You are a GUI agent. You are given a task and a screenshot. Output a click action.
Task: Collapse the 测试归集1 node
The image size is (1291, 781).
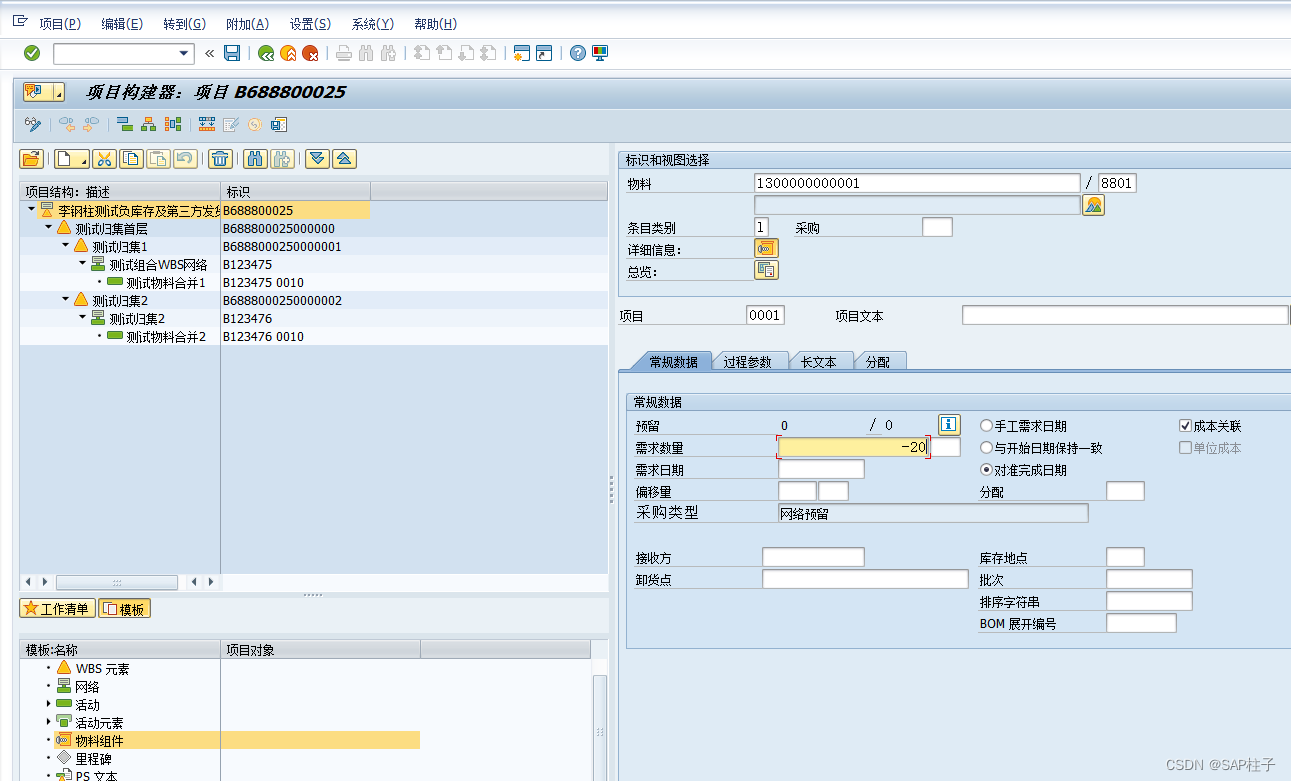[65, 246]
